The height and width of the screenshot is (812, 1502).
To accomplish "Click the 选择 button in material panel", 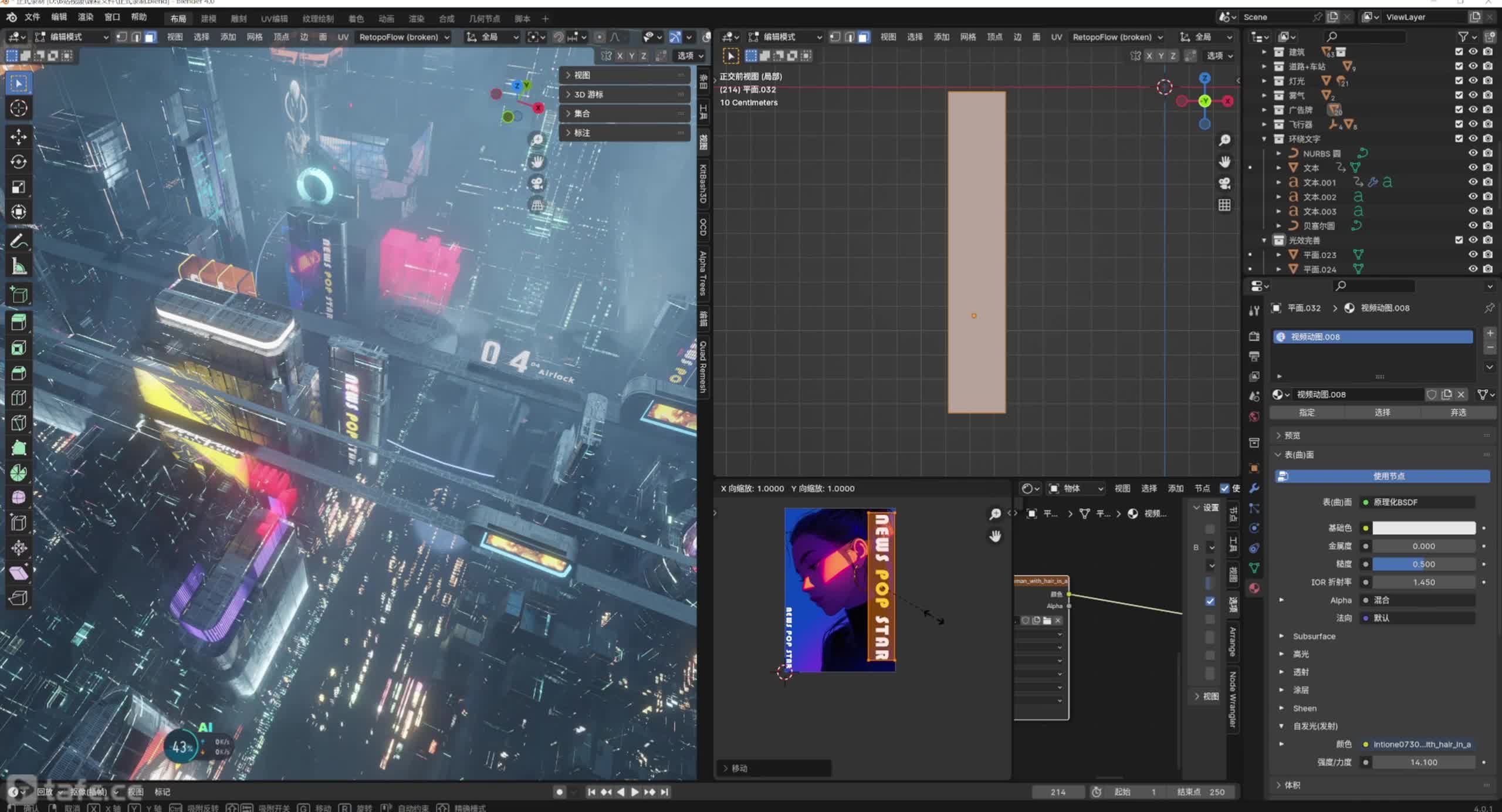I will click(x=1382, y=412).
